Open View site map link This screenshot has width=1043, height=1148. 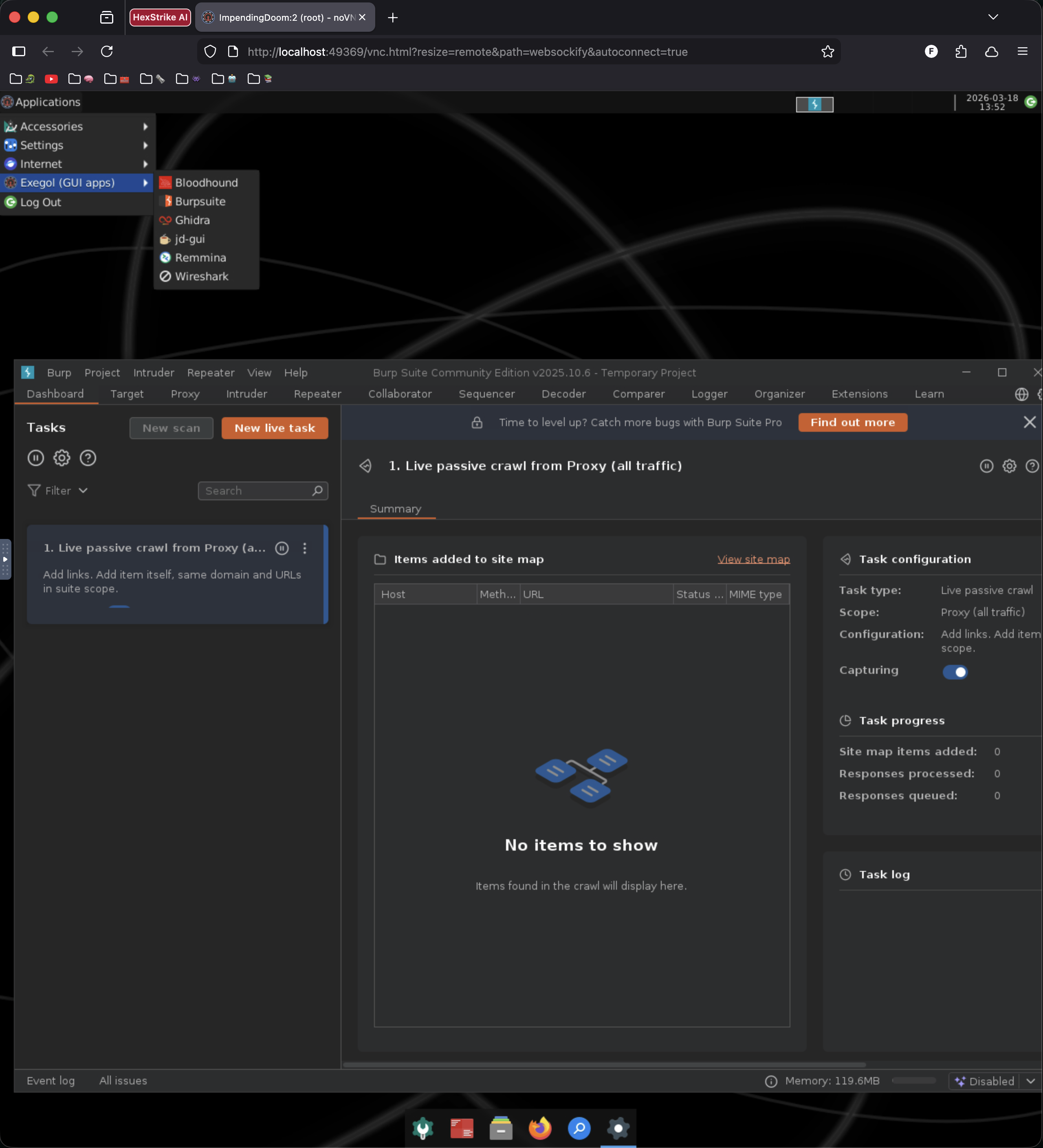coord(753,559)
